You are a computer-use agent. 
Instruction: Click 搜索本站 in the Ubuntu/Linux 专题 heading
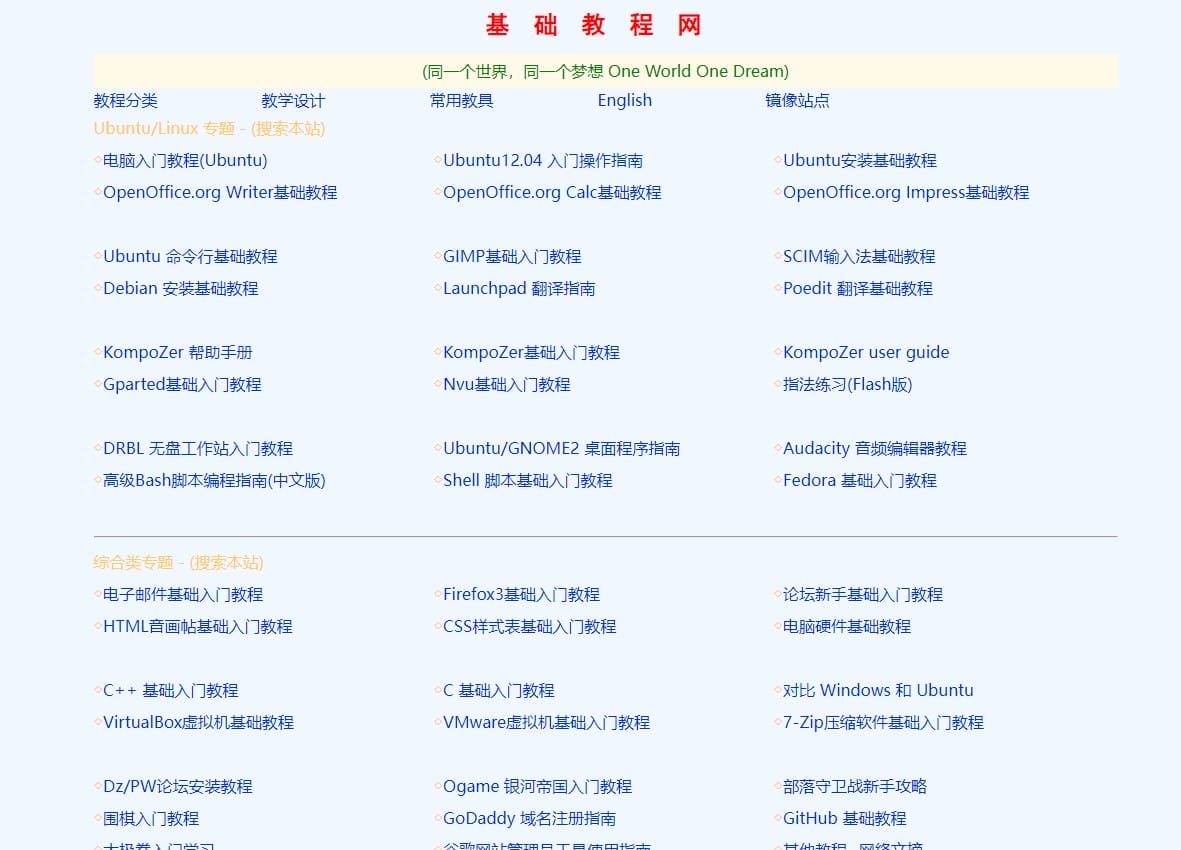pos(288,129)
